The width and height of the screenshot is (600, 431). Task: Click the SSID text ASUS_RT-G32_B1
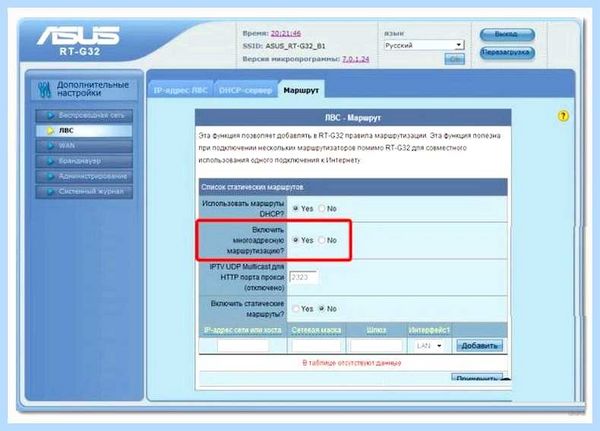[x=295, y=46]
